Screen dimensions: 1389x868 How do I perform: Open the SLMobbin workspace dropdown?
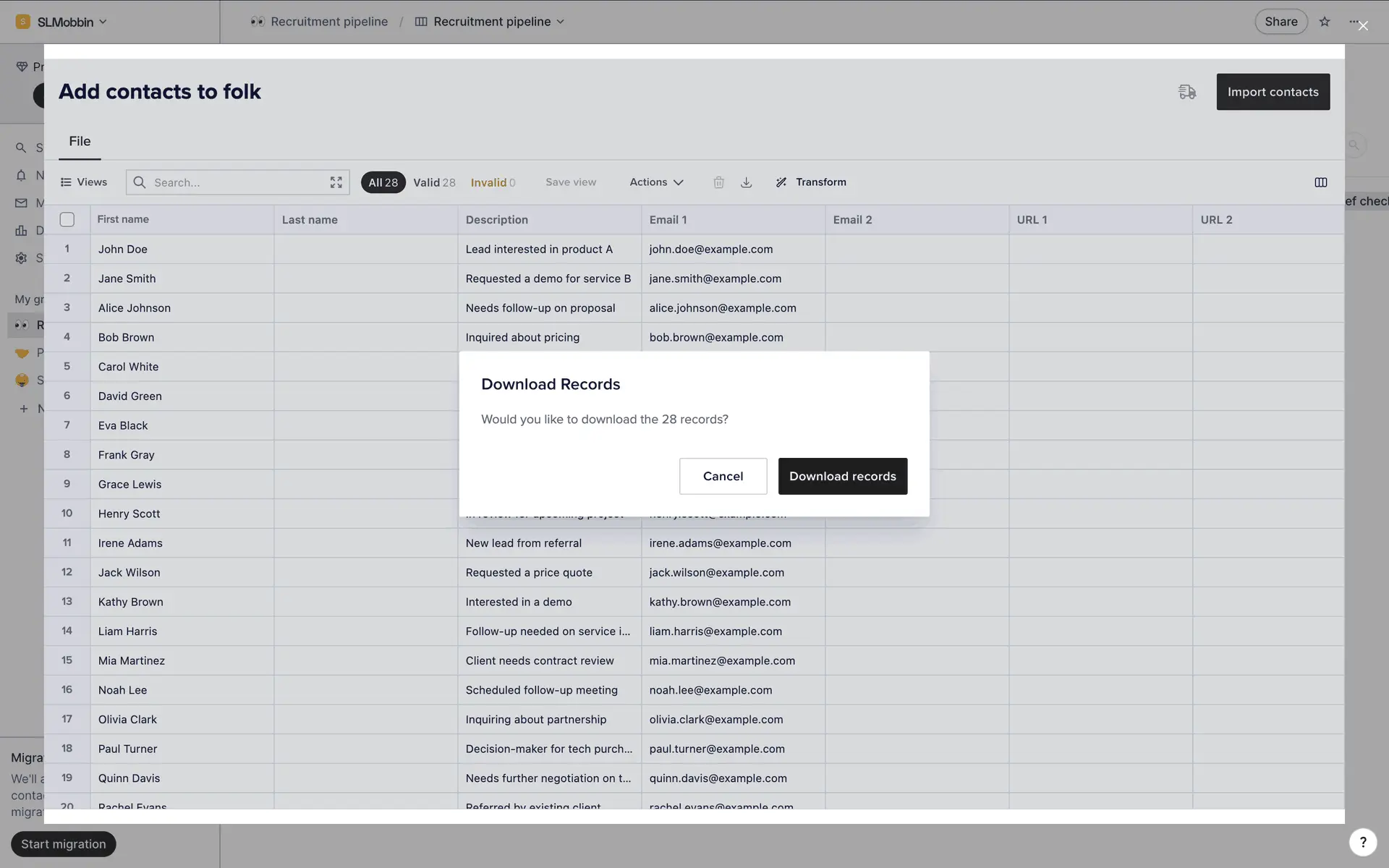(x=65, y=22)
